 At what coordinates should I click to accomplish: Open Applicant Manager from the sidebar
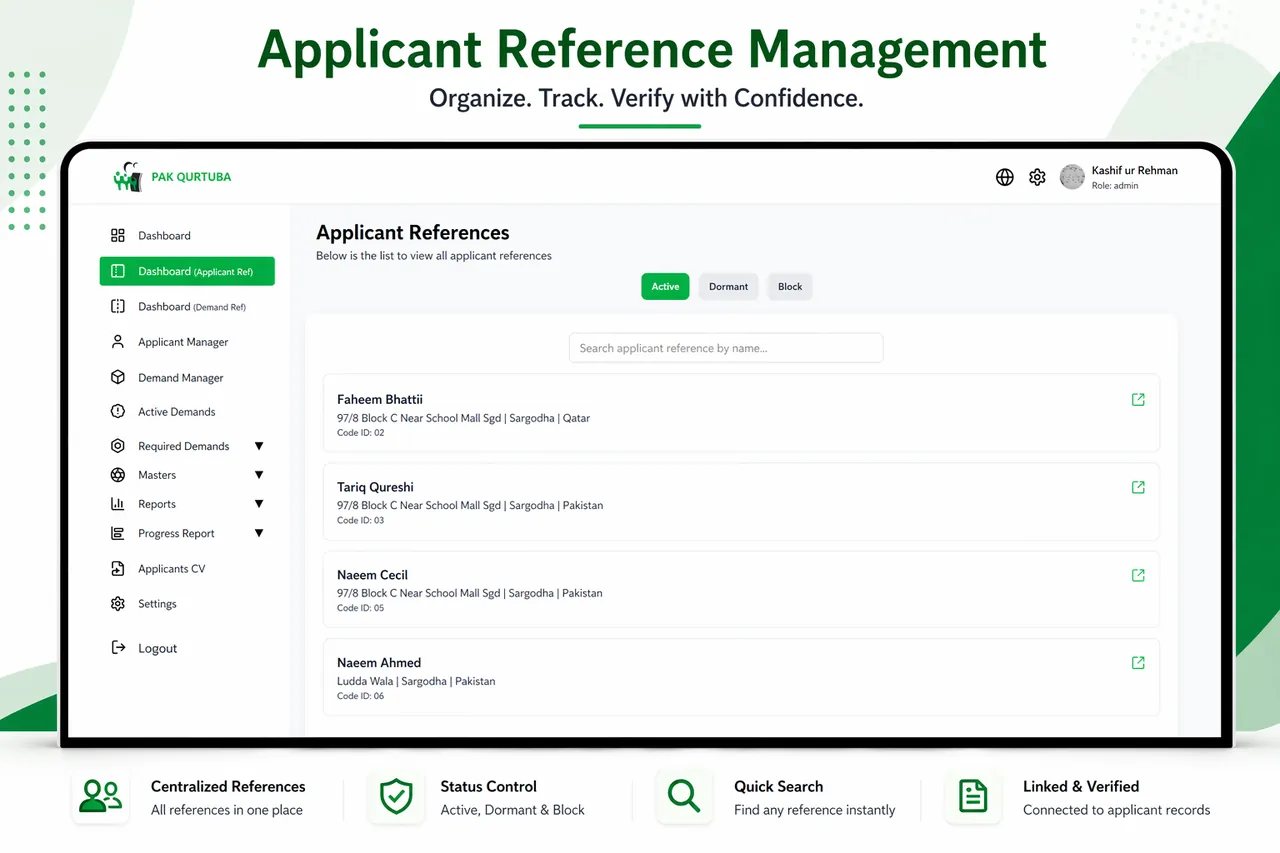pyautogui.click(x=183, y=342)
